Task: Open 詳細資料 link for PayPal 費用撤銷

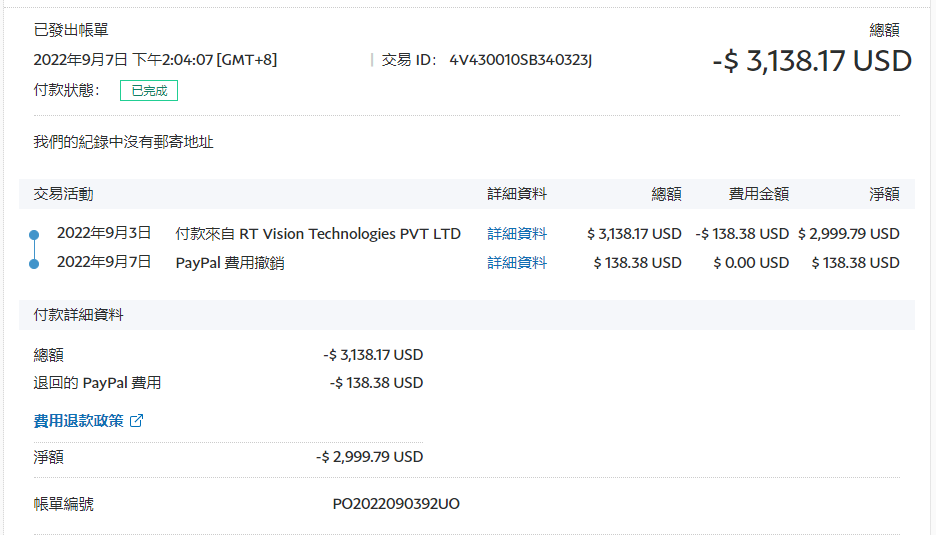Action: click(517, 263)
